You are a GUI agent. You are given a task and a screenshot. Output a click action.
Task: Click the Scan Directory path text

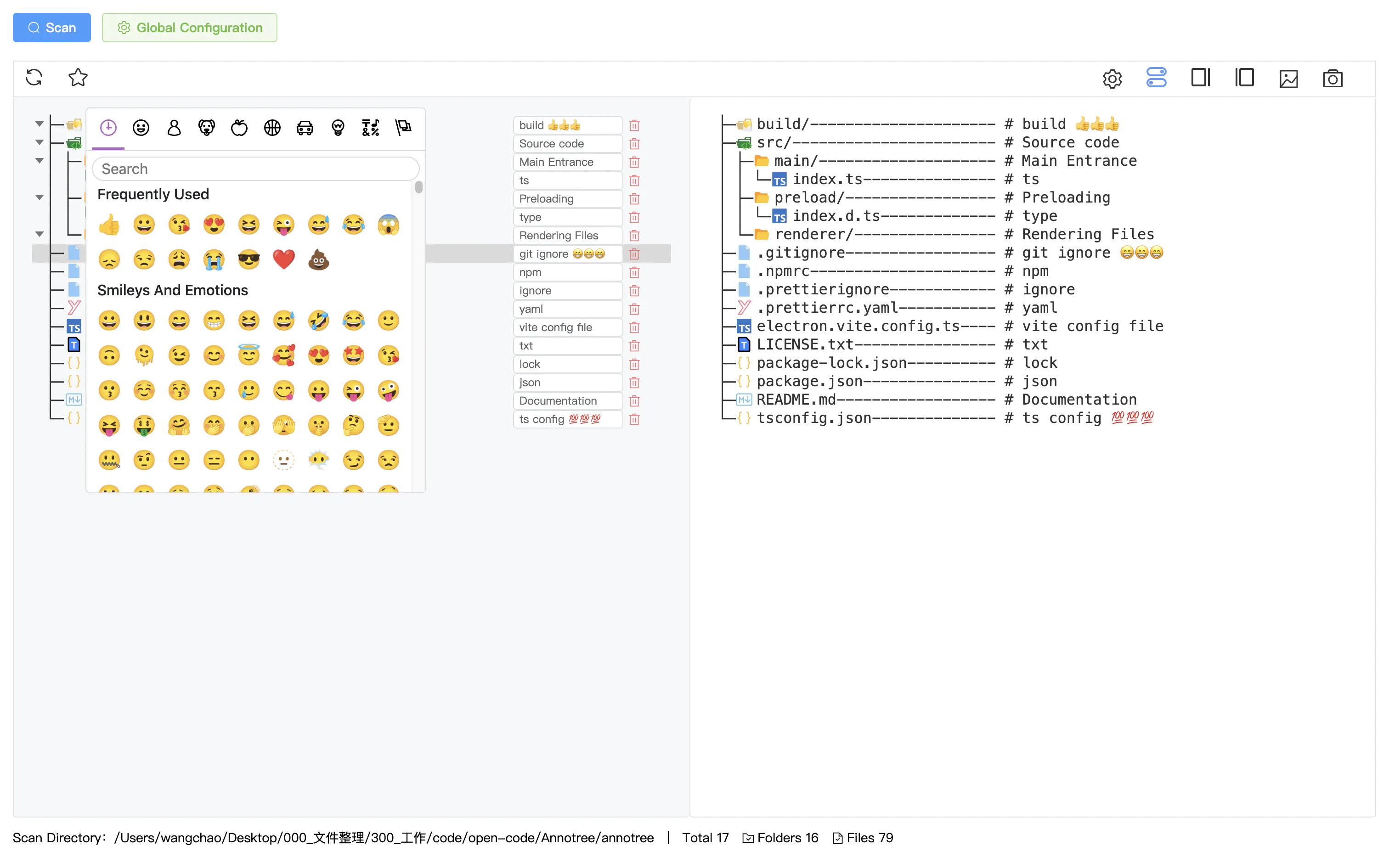[x=384, y=838]
